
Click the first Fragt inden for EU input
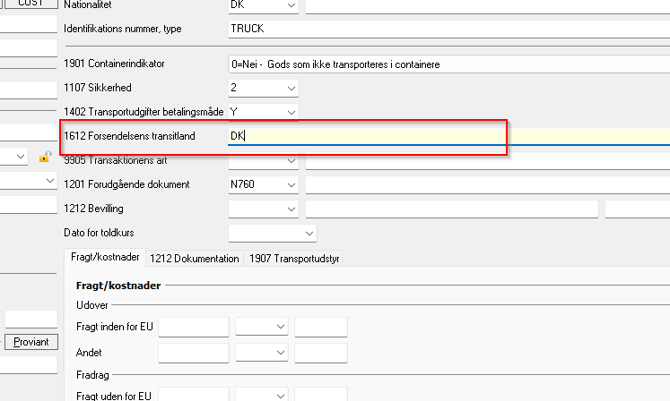tap(193, 327)
